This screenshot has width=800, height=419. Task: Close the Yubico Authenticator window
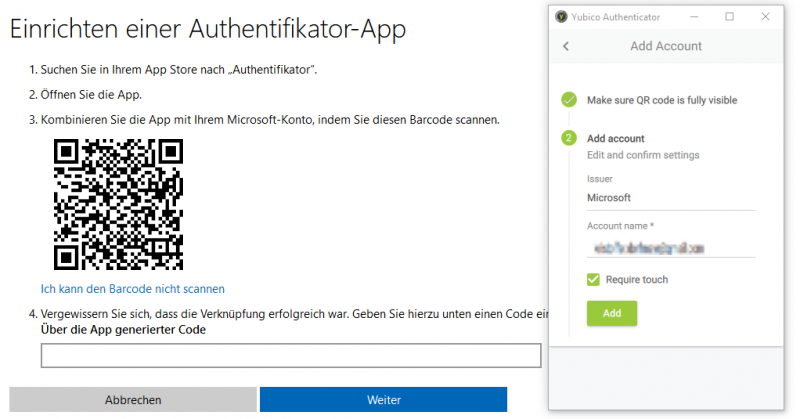764,17
